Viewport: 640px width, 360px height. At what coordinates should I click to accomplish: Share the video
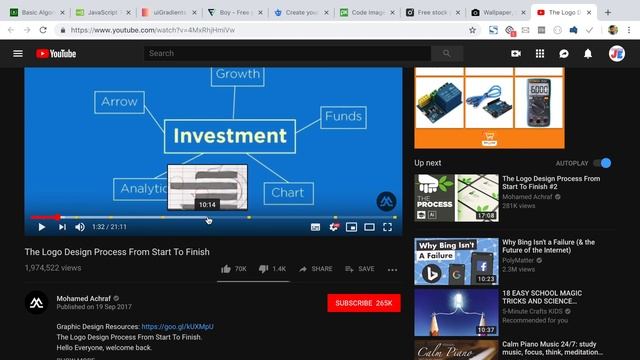pos(316,269)
